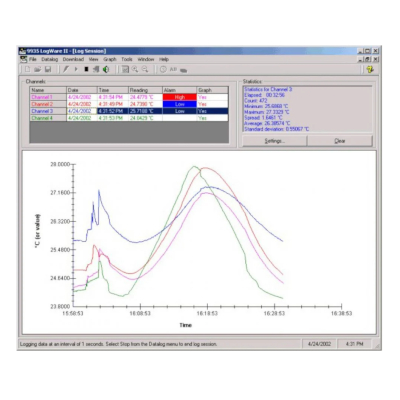Click the red High alarm cell for Channel 1
This screenshot has height=400, width=400.
[x=179, y=97]
